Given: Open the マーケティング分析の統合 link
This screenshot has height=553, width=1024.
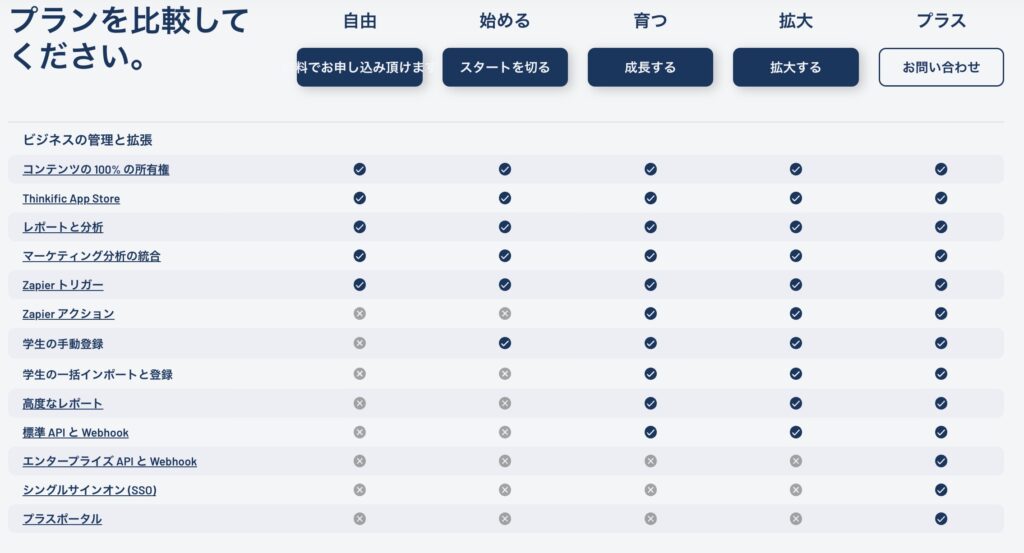Looking at the screenshot, I should pos(91,256).
